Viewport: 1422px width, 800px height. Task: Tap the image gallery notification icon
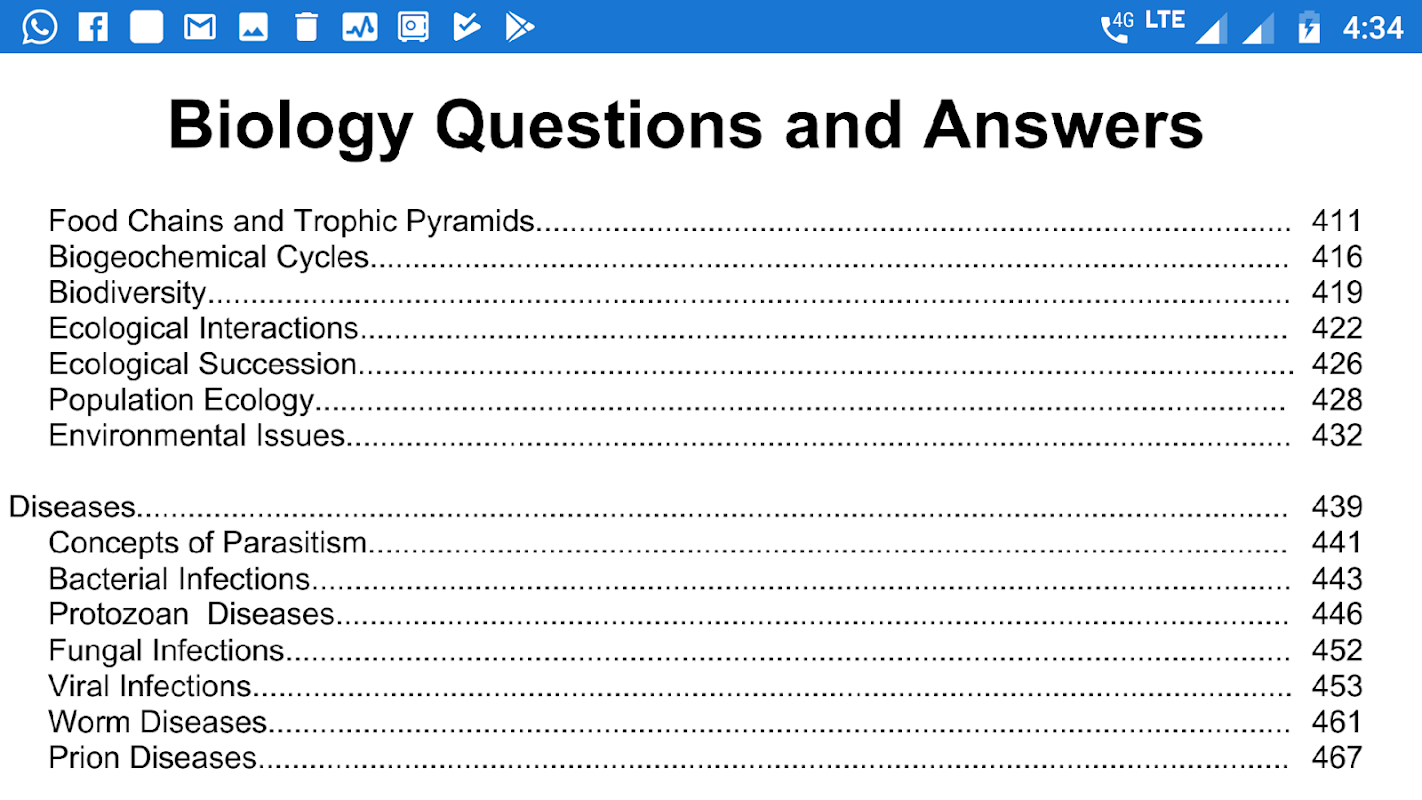tap(253, 27)
